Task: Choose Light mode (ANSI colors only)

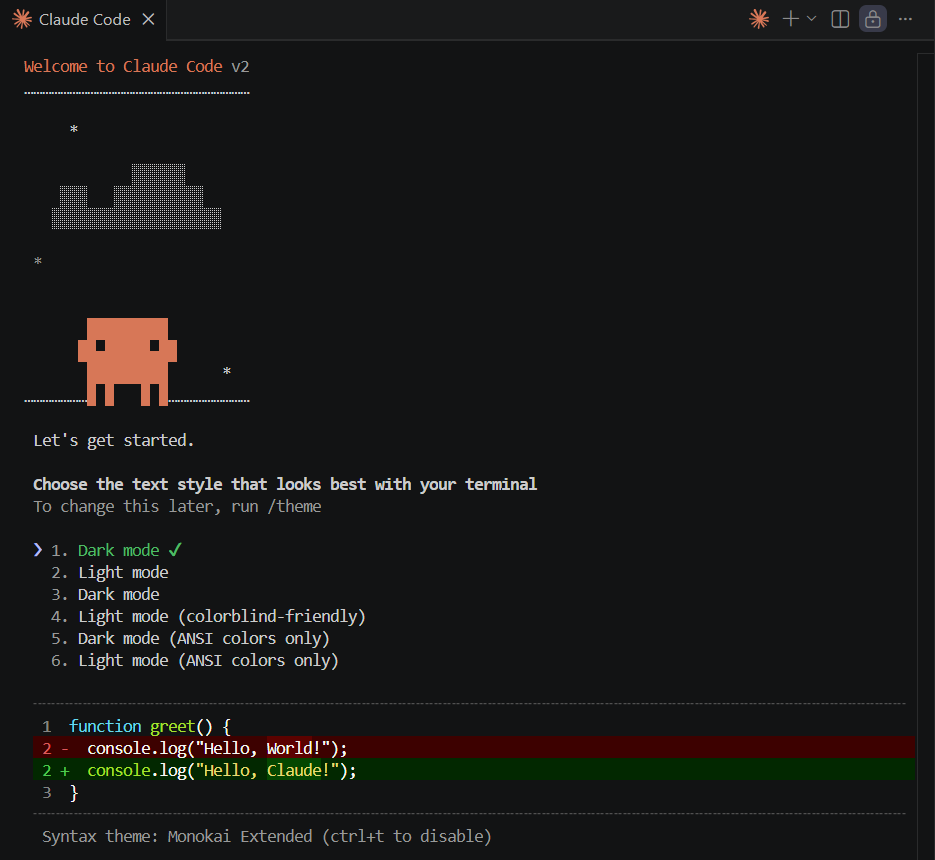Action: point(195,661)
